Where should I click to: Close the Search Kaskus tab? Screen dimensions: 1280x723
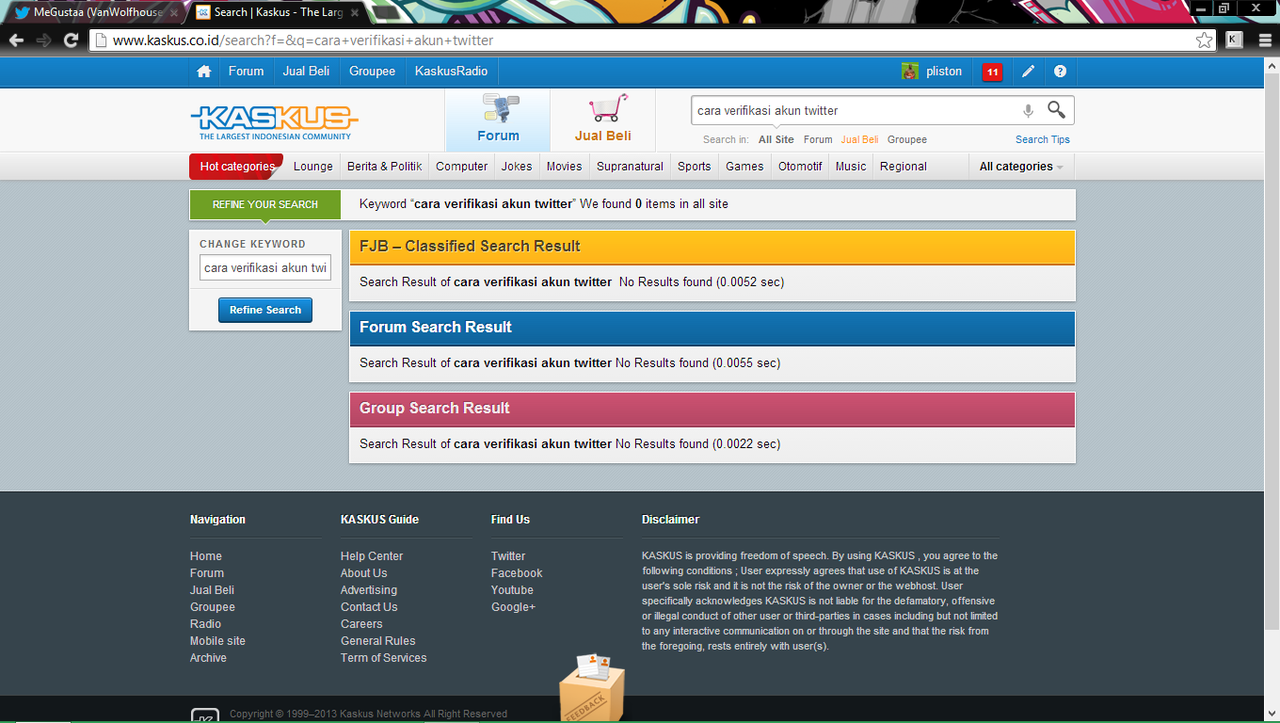[353, 12]
